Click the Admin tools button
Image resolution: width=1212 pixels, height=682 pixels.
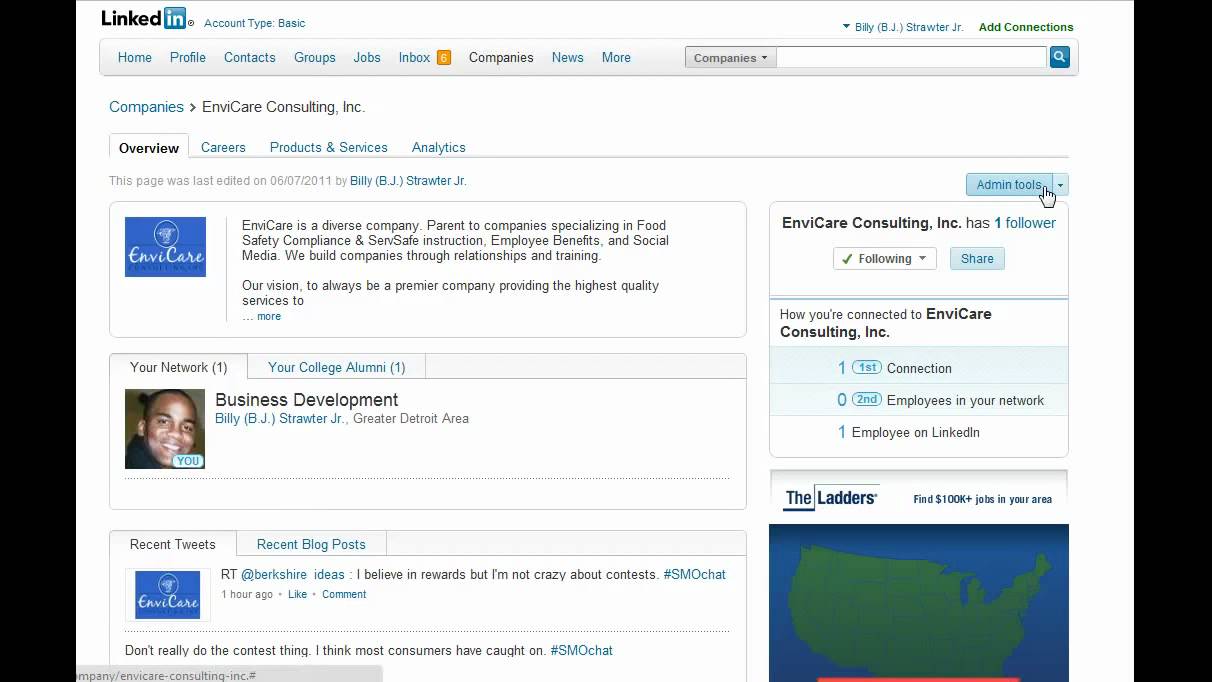pyautogui.click(x=1009, y=185)
